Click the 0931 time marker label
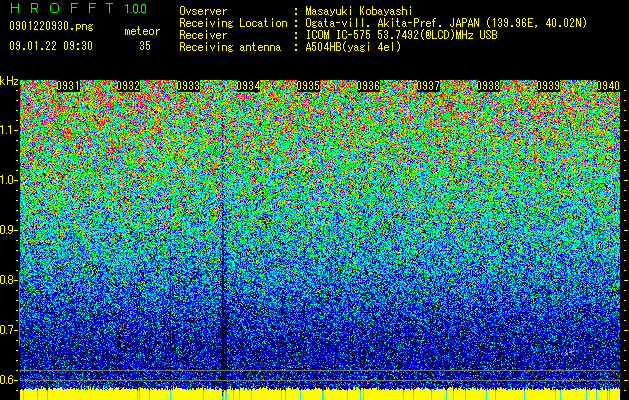 coord(68,86)
